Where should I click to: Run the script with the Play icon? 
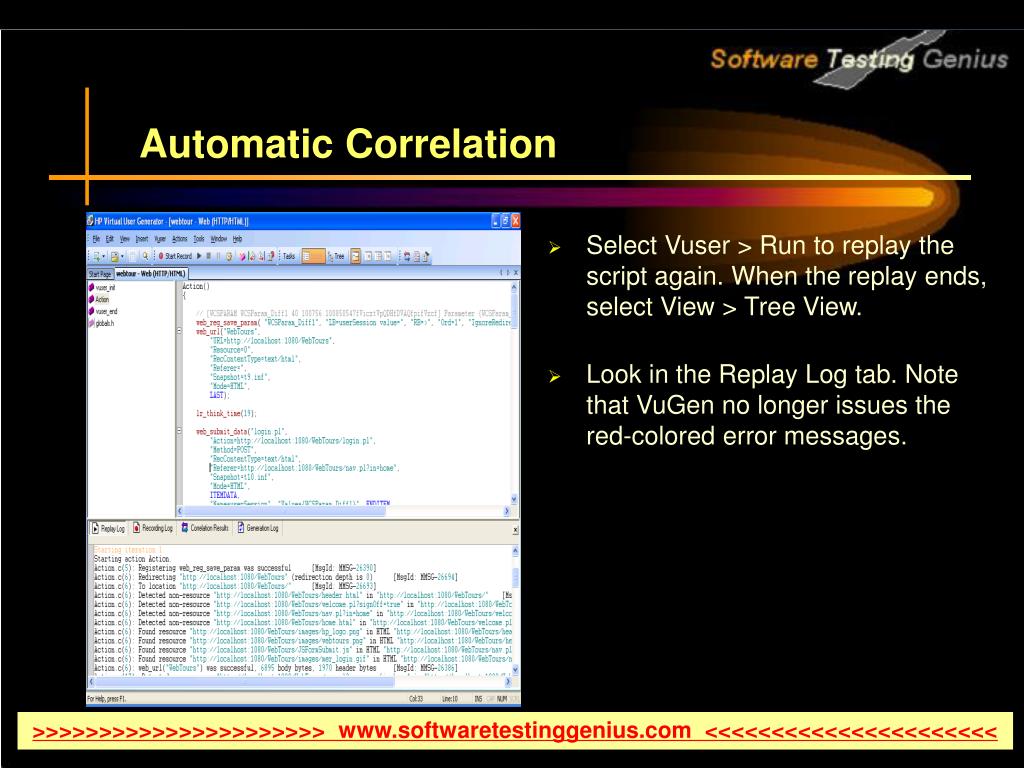tap(199, 256)
